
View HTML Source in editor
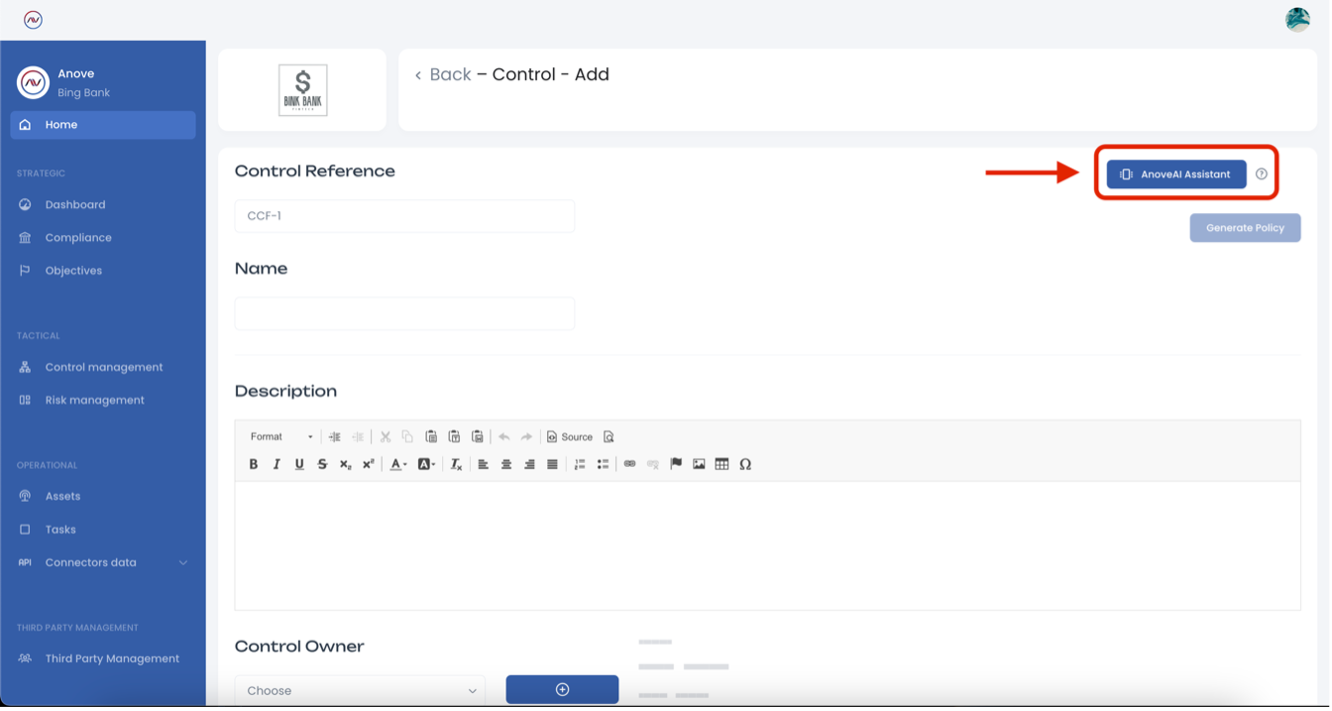[570, 437]
